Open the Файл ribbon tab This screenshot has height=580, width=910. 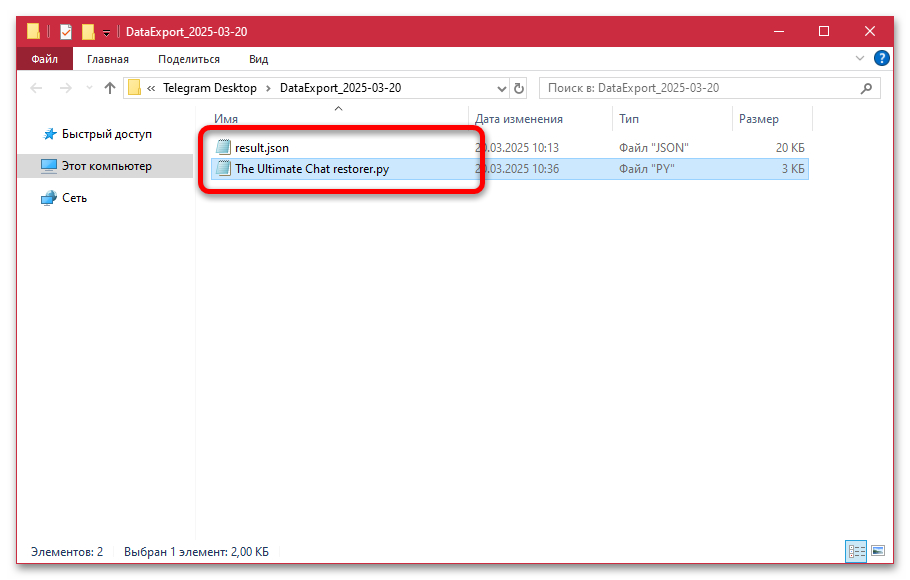click(x=44, y=60)
